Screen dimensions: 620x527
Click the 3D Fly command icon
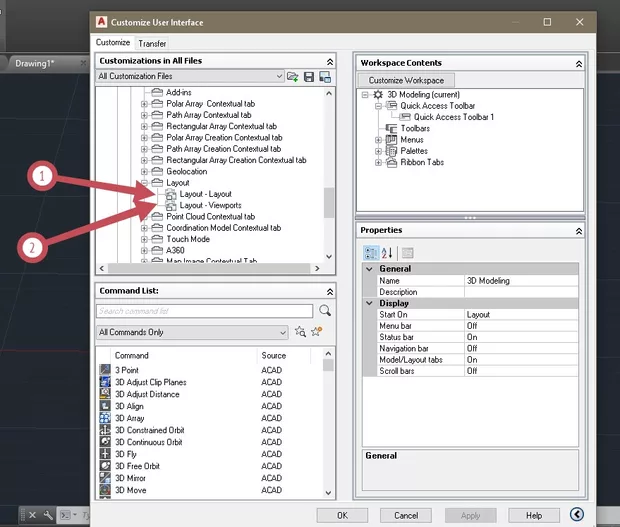pyautogui.click(x=106, y=454)
